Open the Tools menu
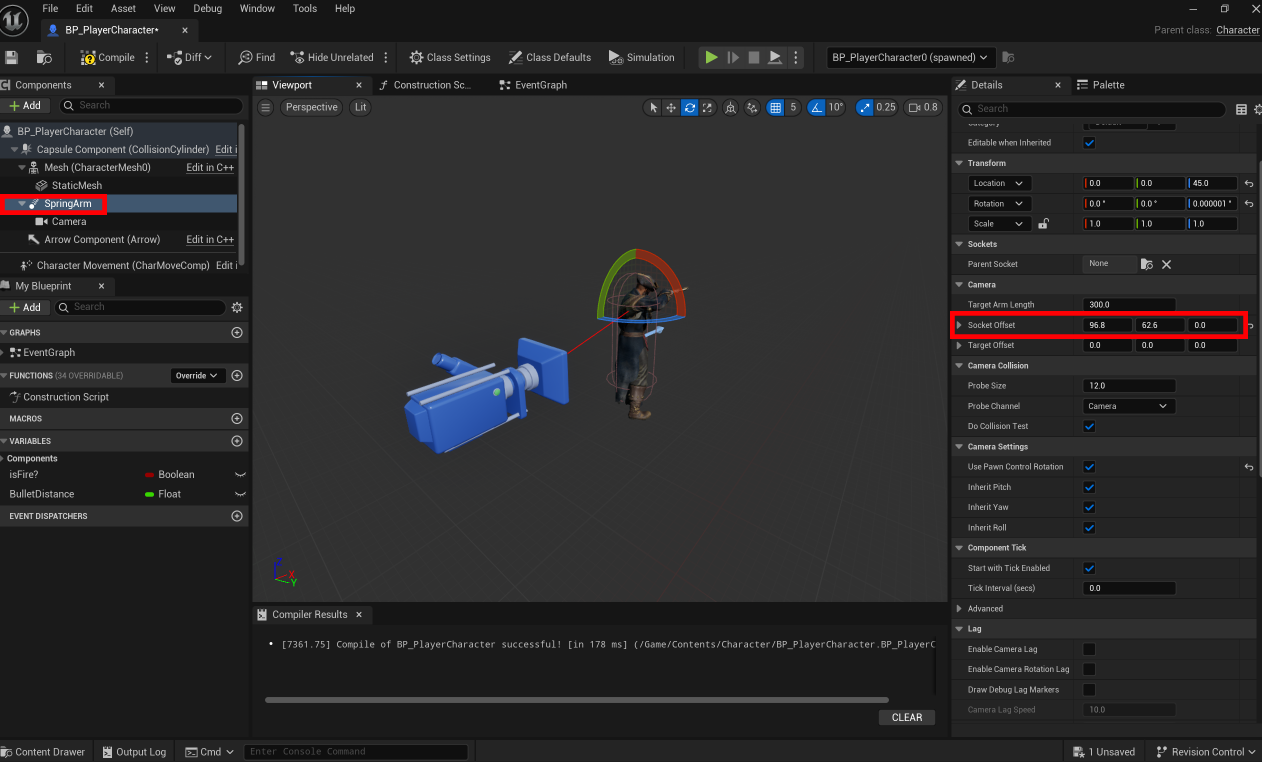Screen dimensions: 1262x762 [x=305, y=8]
